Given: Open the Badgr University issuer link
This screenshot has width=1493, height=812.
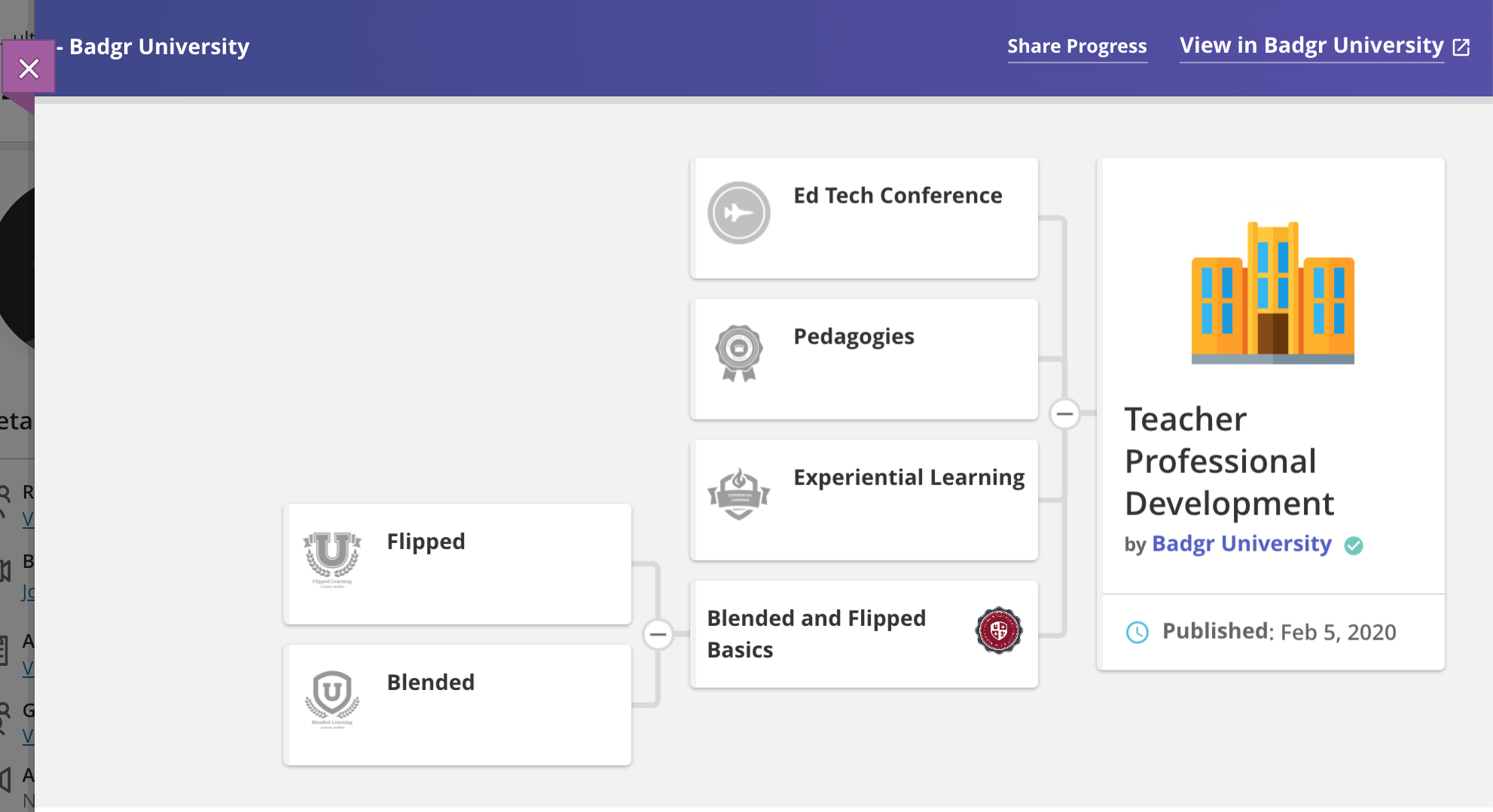Looking at the screenshot, I should click(1241, 544).
